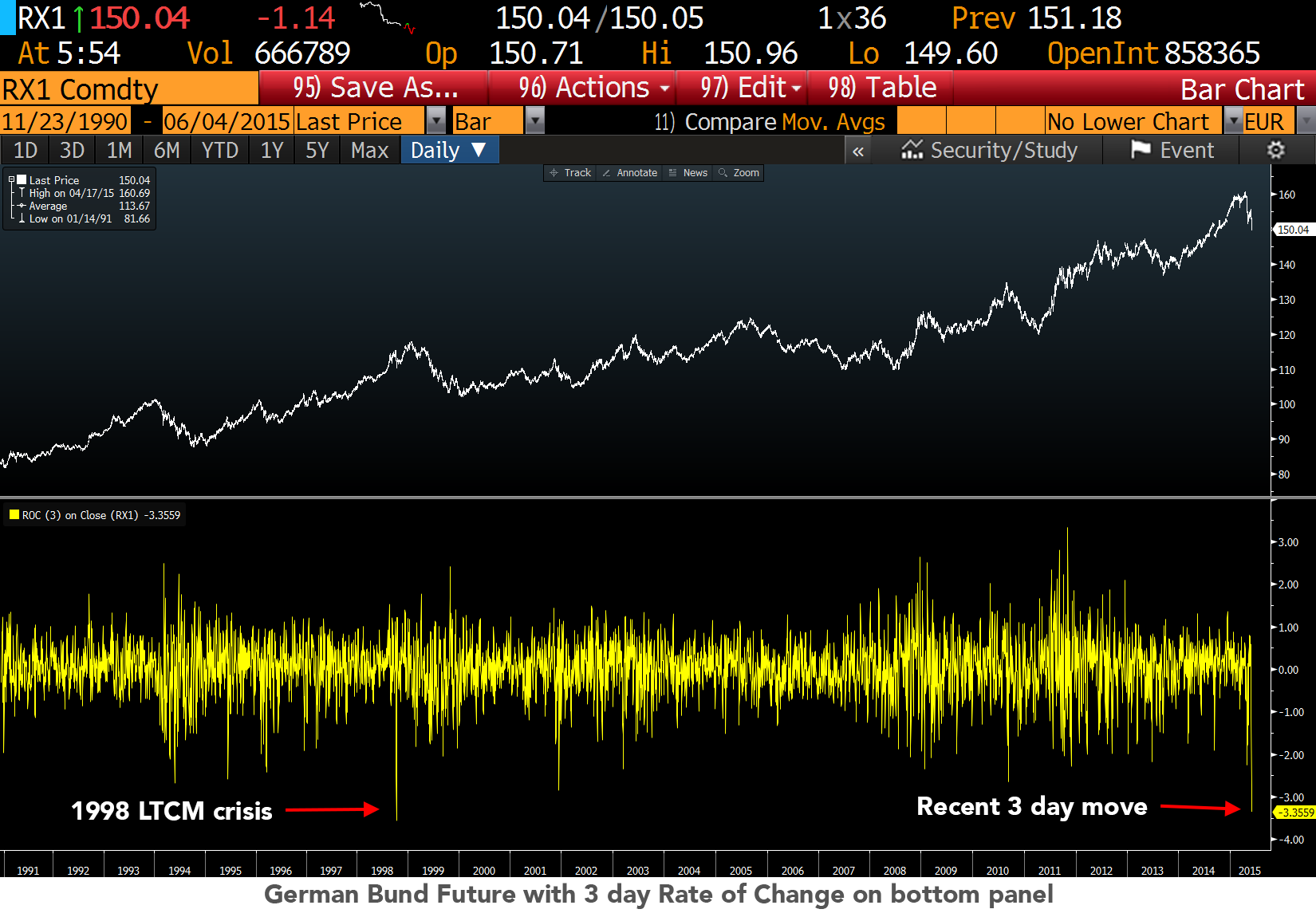Open the Bar chart type dropdown
Viewport: 1316px width, 917px height.
[x=535, y=121]
